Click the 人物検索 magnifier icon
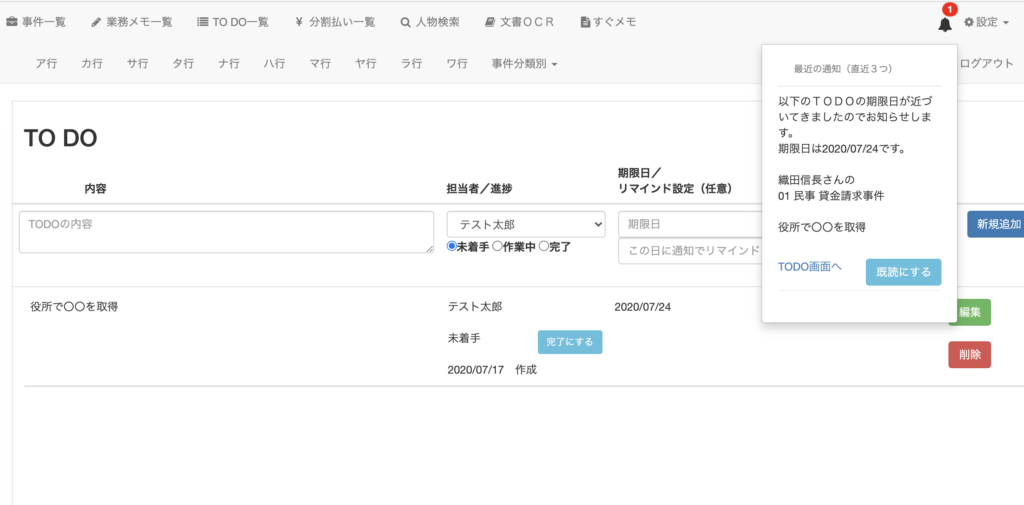 coord(405,22)
